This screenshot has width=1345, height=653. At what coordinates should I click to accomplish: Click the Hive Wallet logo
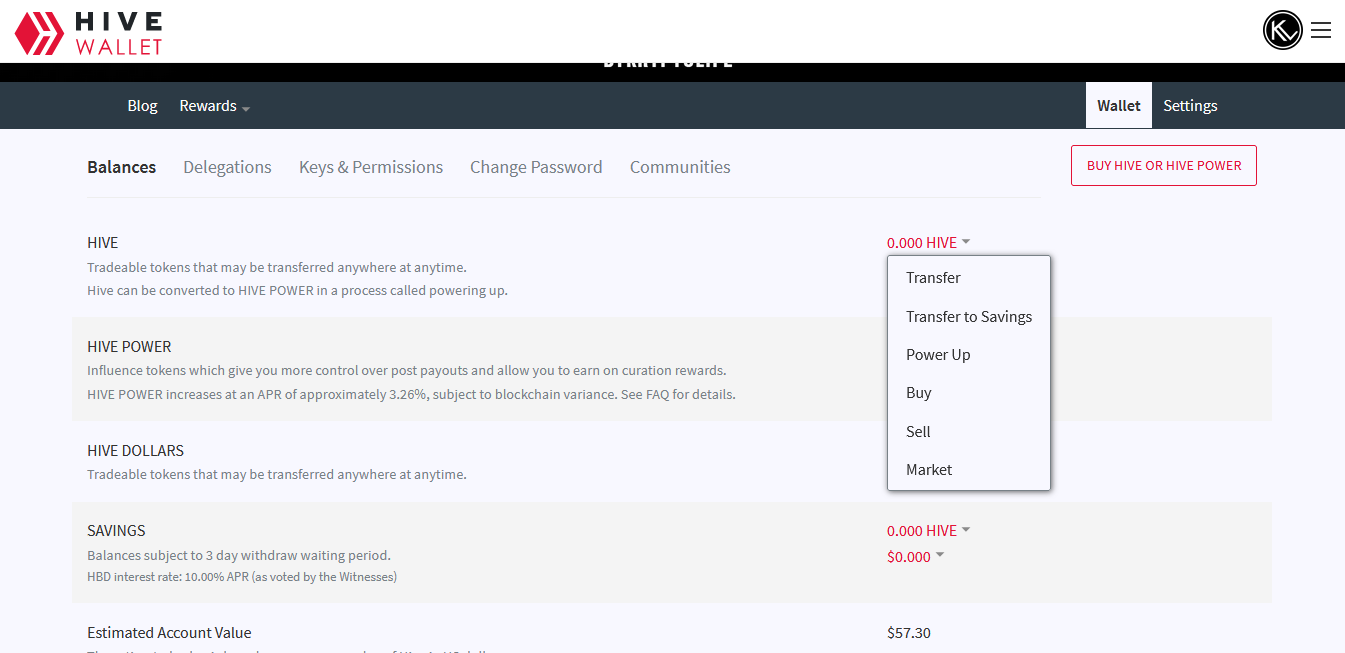(x=88, y=32)
